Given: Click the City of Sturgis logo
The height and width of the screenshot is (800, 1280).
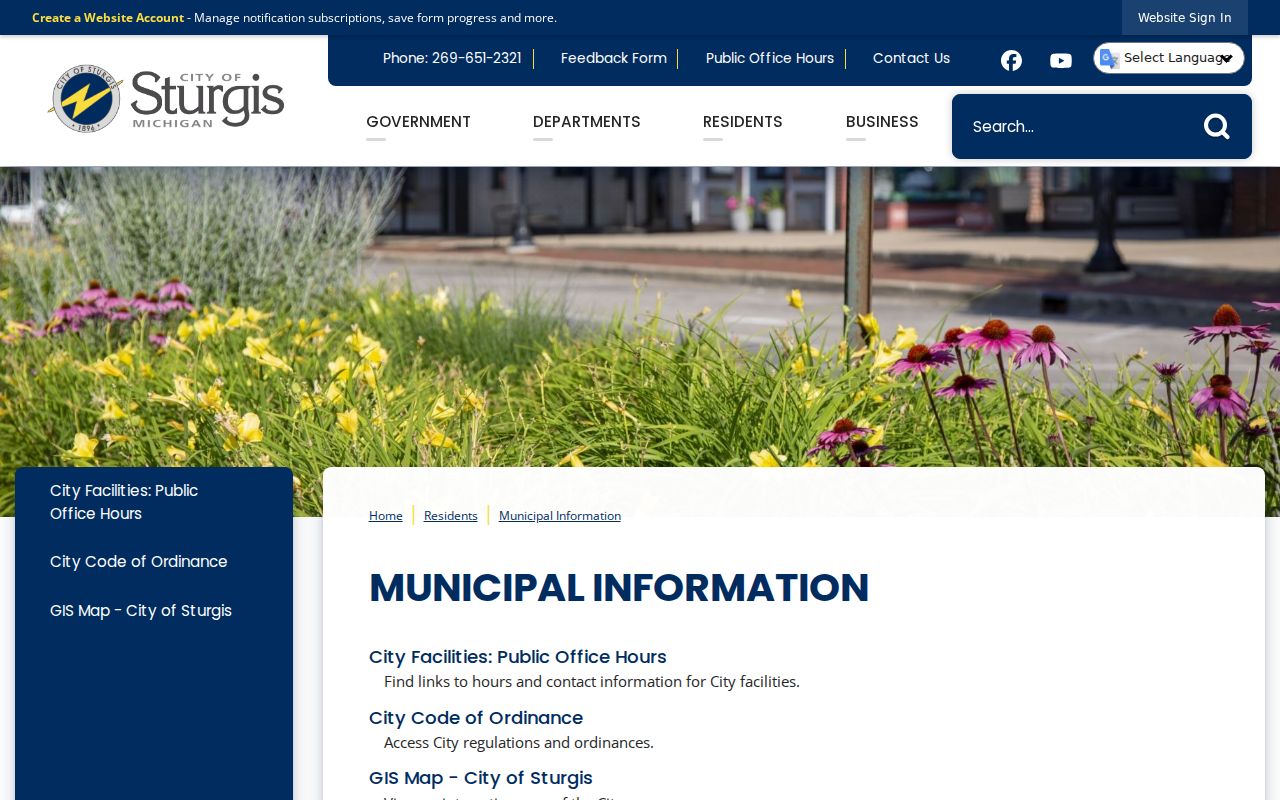Looking at the screenshot, I should [x=166, y=99].
